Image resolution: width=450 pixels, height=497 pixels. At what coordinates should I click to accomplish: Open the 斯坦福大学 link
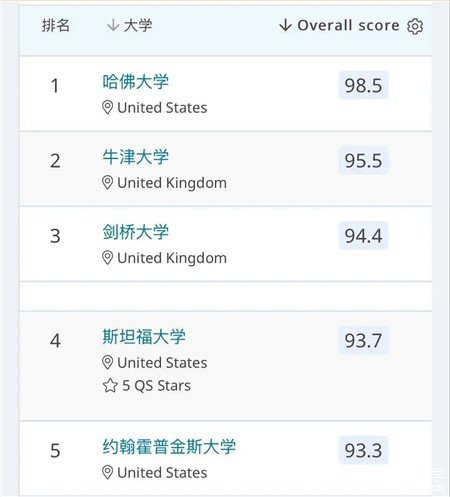click(x=144, y=337)
